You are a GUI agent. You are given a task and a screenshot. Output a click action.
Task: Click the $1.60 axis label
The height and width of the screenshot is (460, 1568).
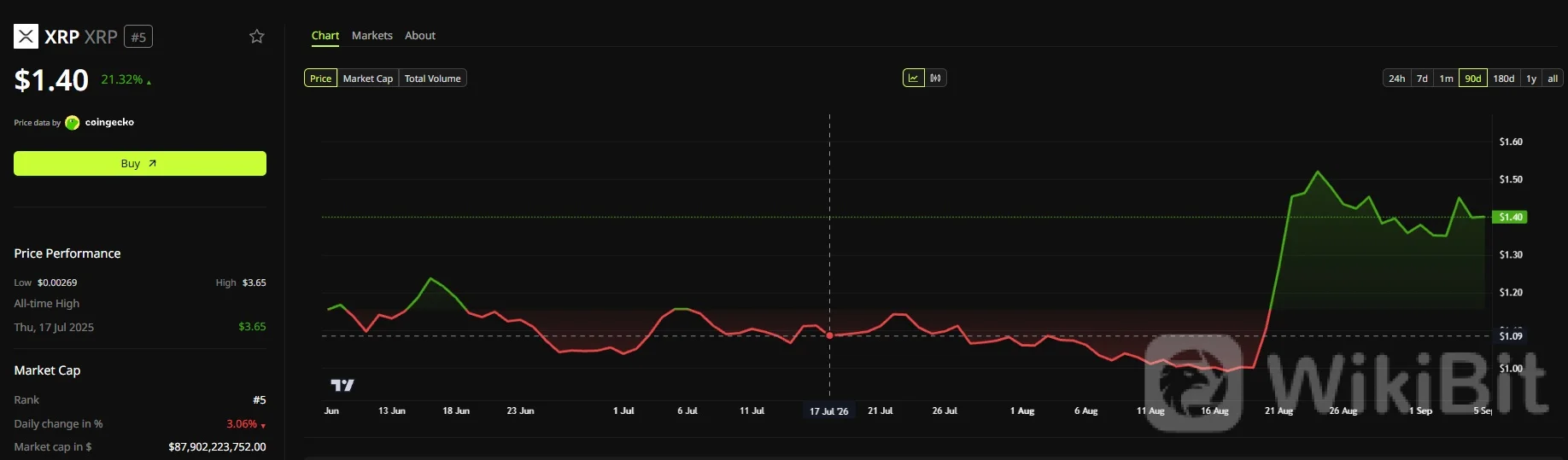pyautogui.click(x=1511, y=142)
